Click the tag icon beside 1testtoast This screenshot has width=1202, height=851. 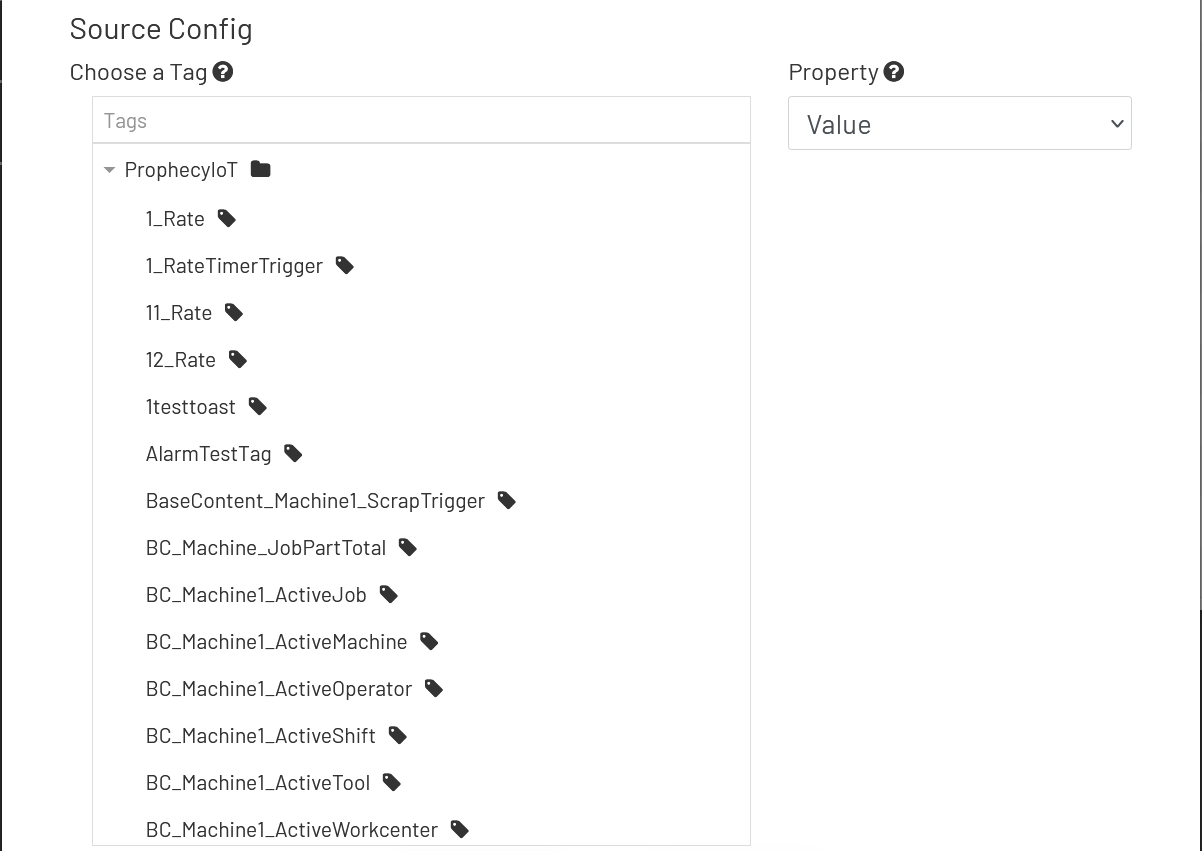pyautogui.click(x=256, y=405)
